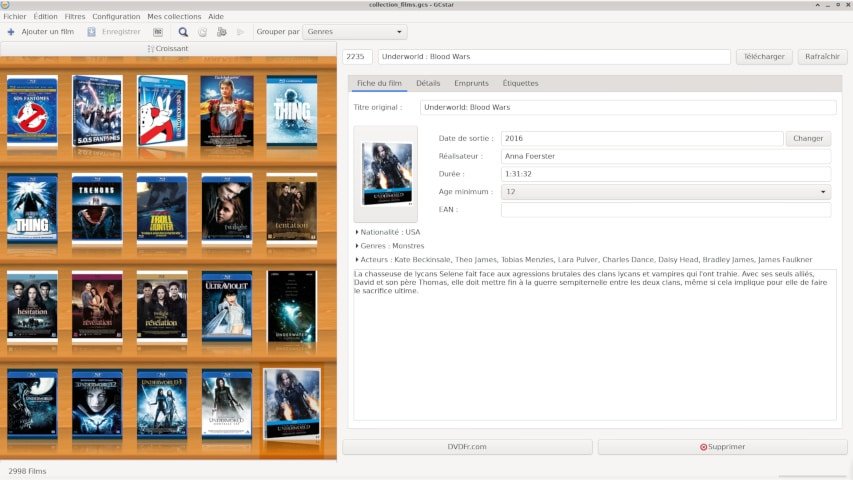The height and width of the screenshot is (480, 853).
Task: Select the SOS Fantômes cover with ghost logo
Action: point(32,112)
